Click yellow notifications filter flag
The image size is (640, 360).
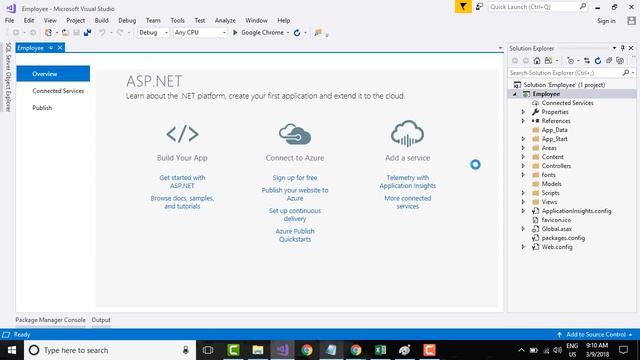pos(463,7)
